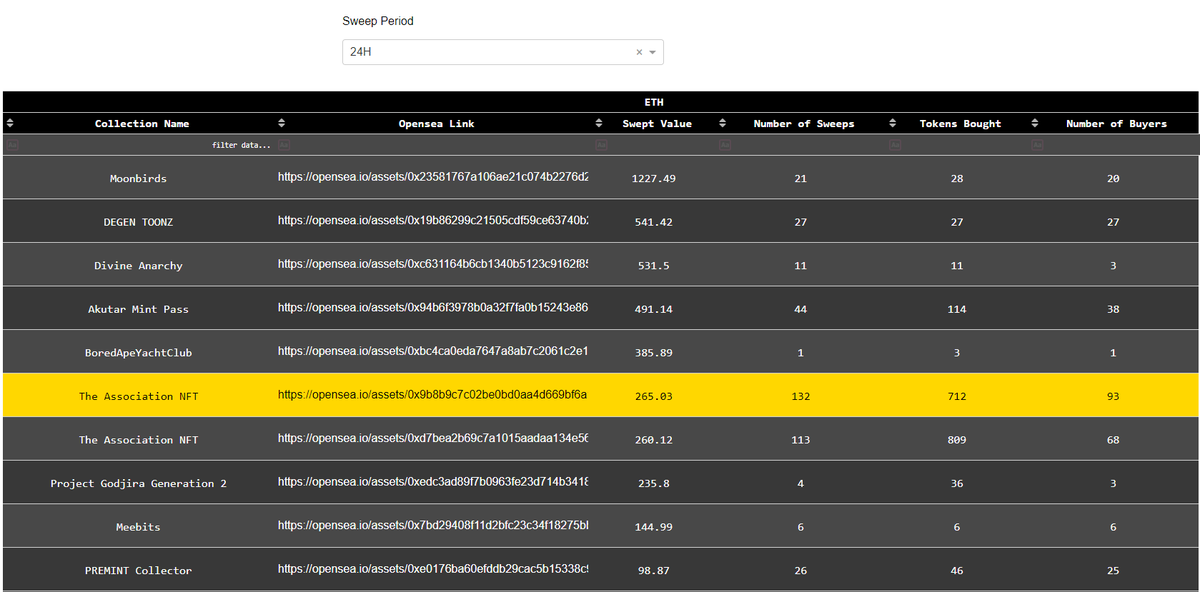Open Association NFT link starting 0xd7bea2b69
The height and width of the screenshot is (592, 1200).
[433, 438]
